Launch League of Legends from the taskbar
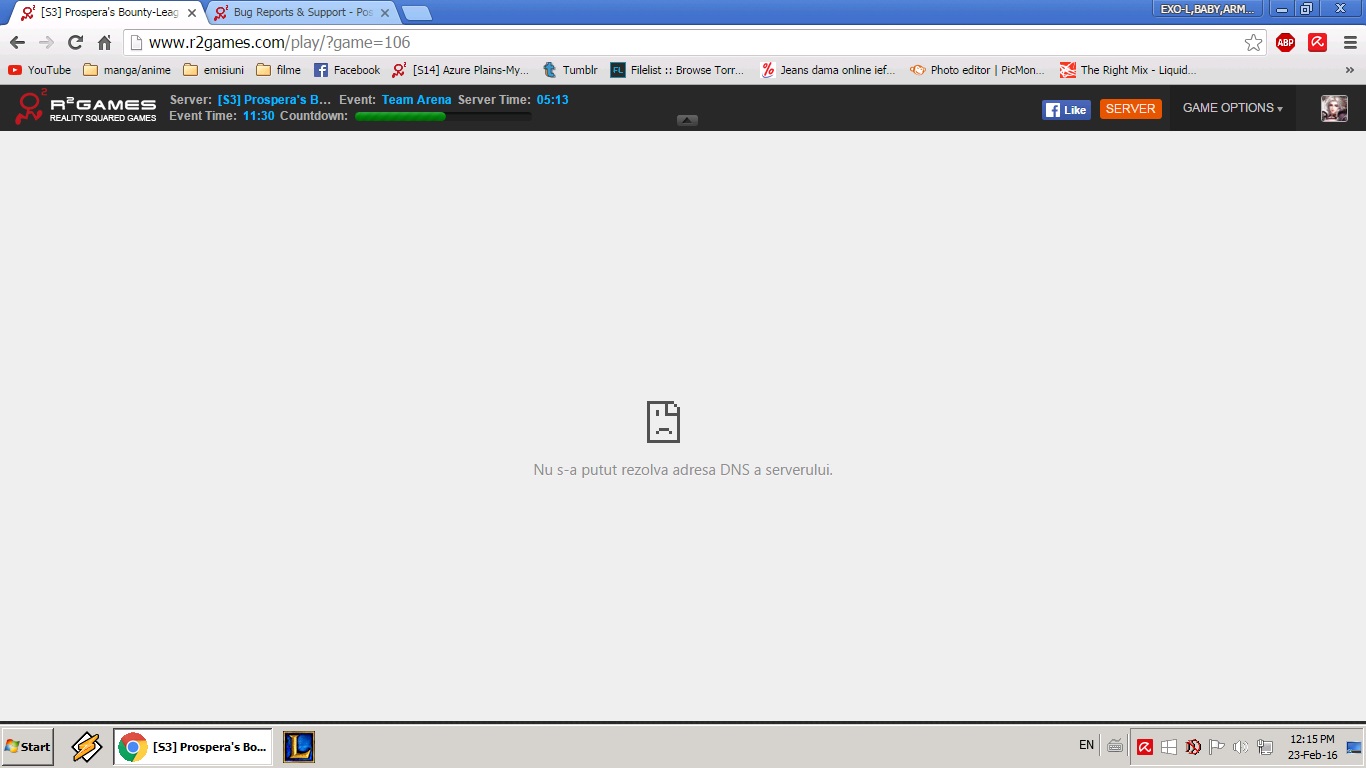Image resolution: width=1366 pixels, height=768 pixels. pyautogui.click(x=299, y=747)
